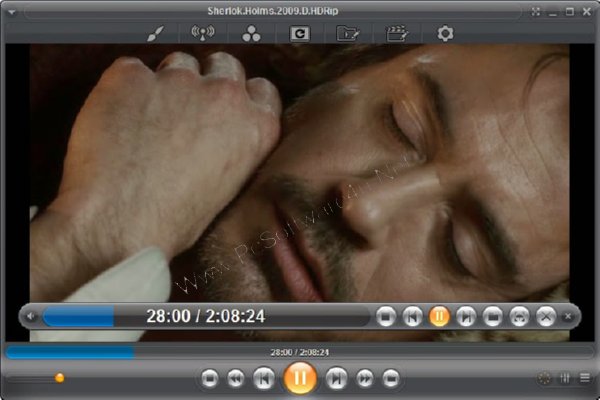Mute audio using overlay speaker icon

click(31, 316)
